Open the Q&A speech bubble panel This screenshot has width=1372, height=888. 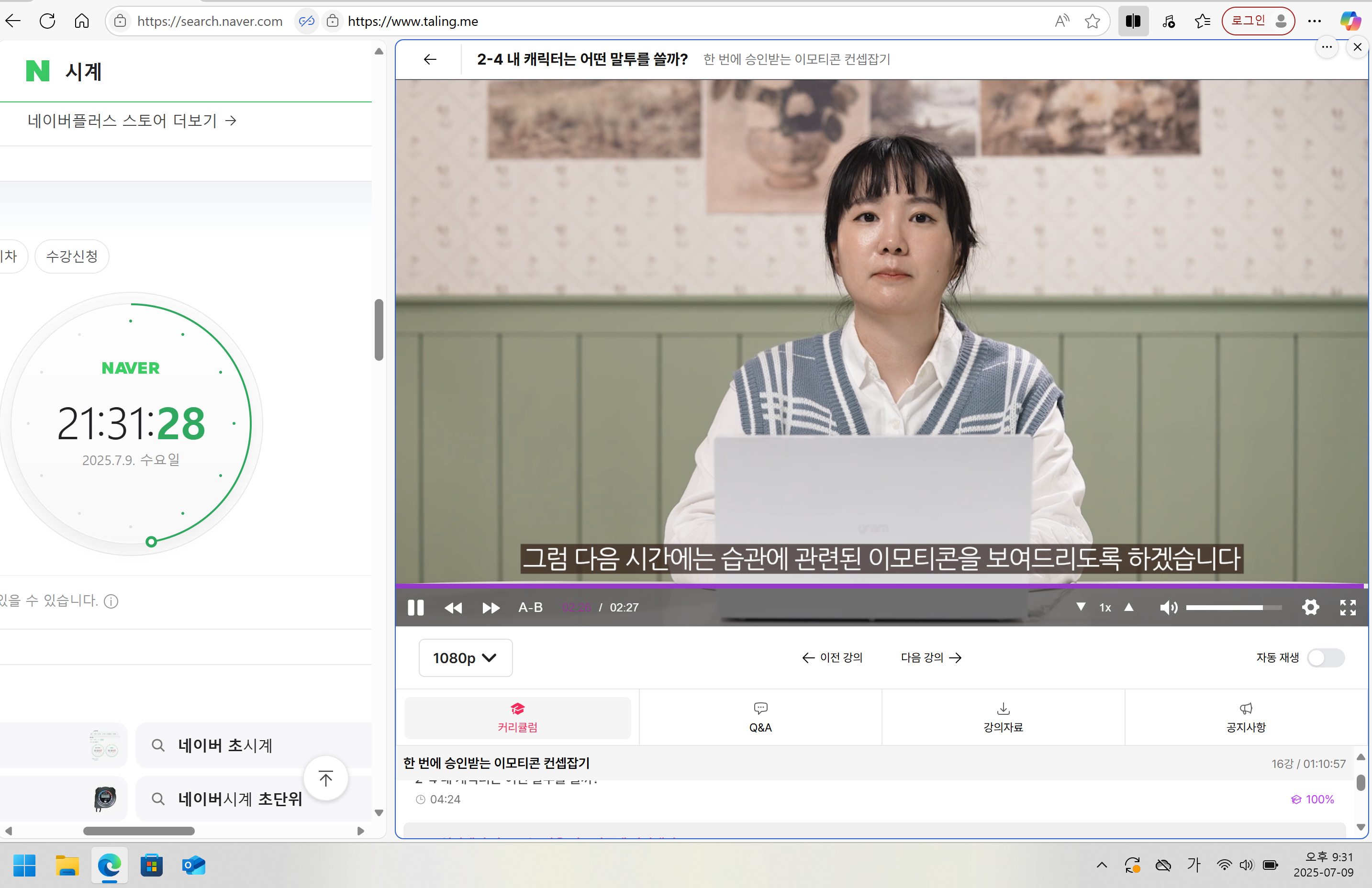point(760,717)
